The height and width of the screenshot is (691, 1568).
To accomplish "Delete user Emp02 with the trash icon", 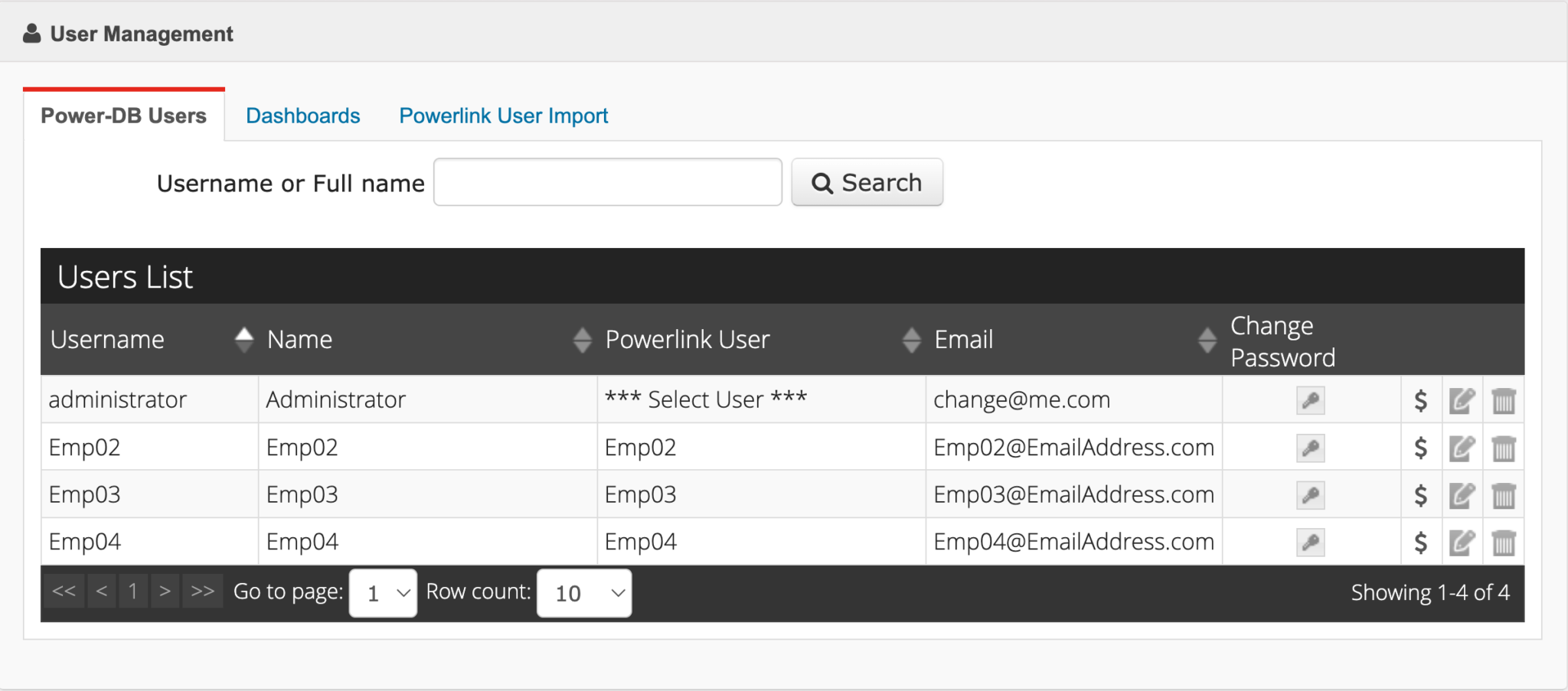I will point(1503,448).
